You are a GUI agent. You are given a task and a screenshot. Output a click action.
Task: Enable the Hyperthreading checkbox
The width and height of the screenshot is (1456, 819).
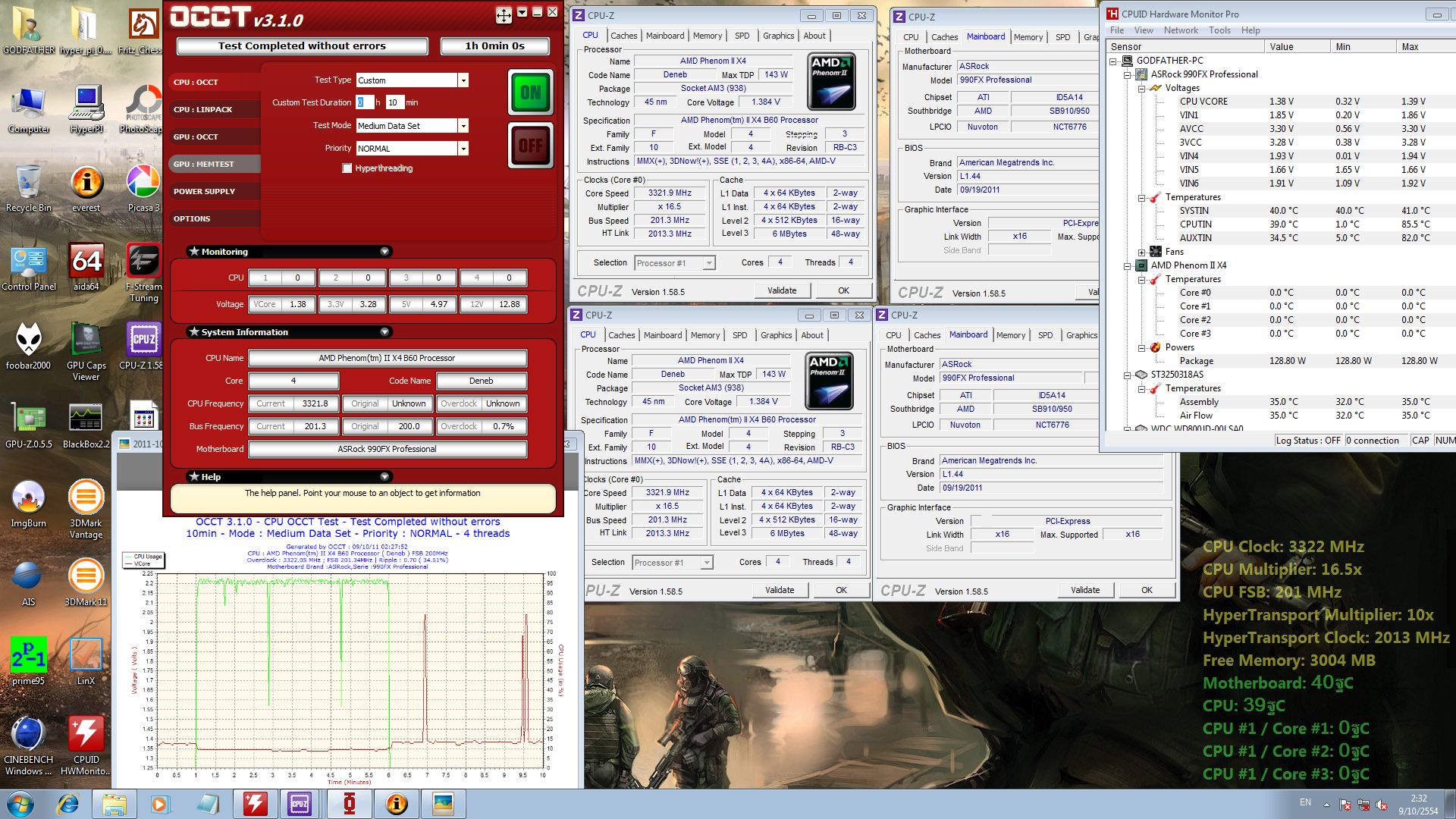[347, 168]
